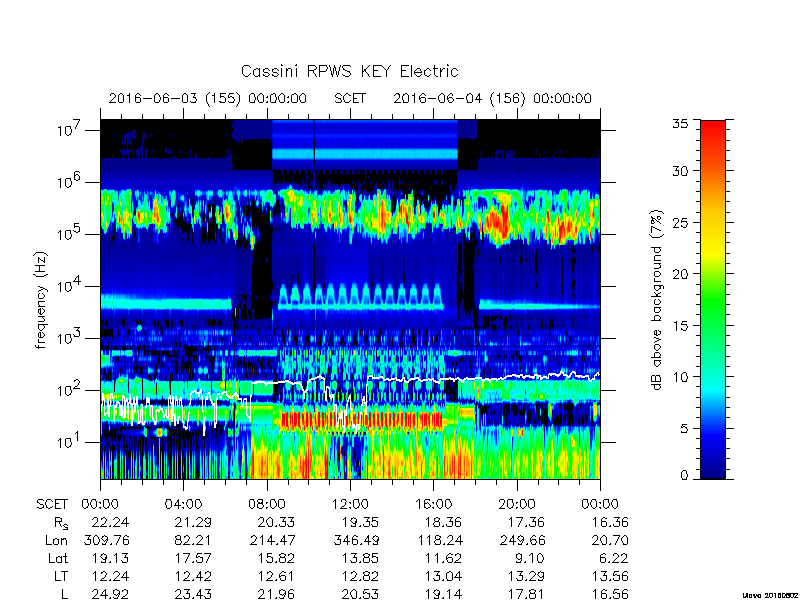Click the L value 24.92
This screenshot has height=600, width=800.
click(110, 594)
